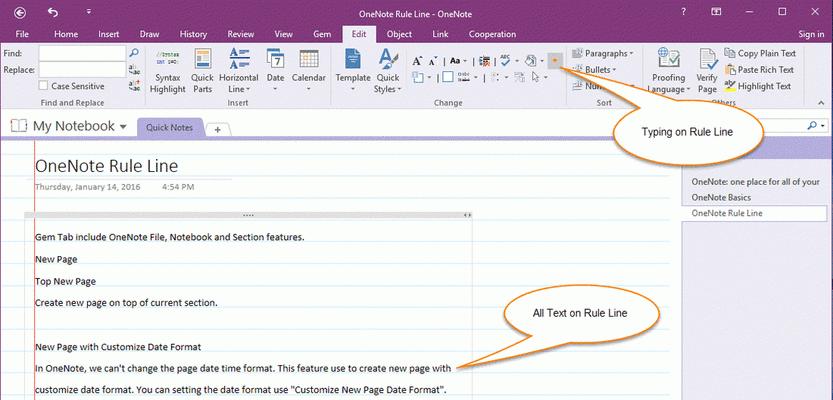The width and height of the screenshot is (833, 400).
Task: Open the Template button
Action: [x=353, y=71]
